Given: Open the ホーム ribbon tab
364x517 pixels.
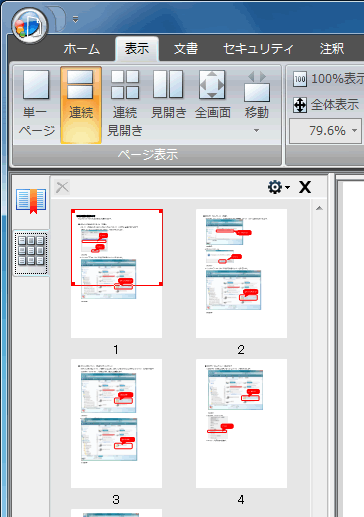Looking at the screenshot, I should pos(82,49).
